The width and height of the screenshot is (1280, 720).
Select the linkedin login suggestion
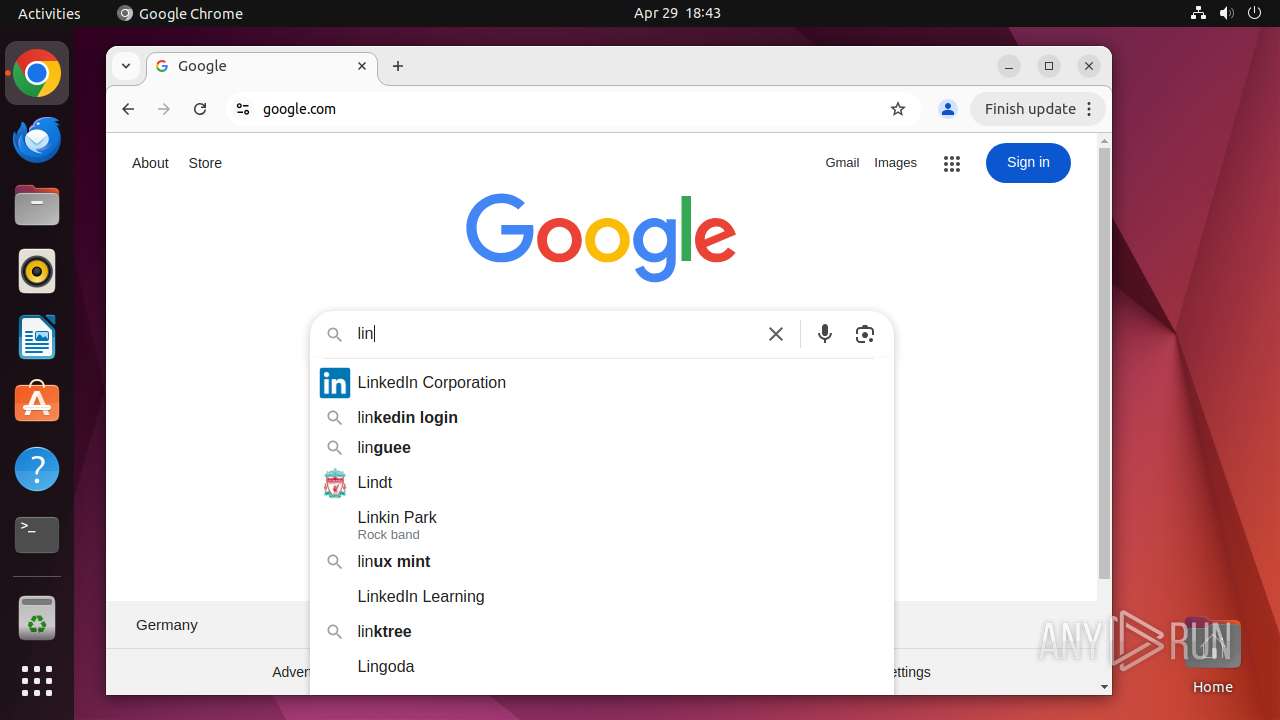601,418
